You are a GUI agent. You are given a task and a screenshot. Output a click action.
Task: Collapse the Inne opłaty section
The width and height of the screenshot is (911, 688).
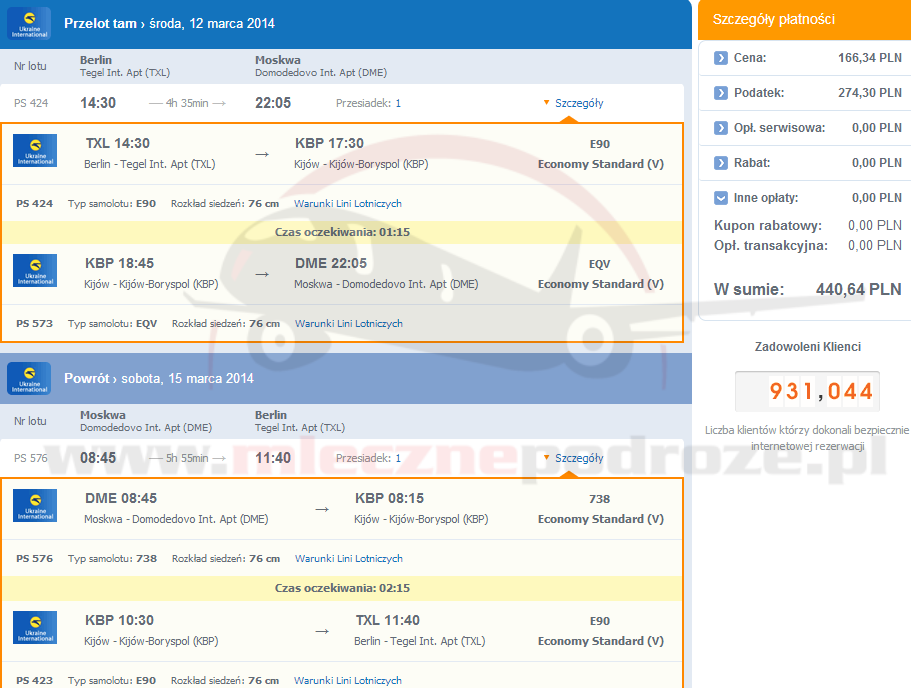[721, 198]
